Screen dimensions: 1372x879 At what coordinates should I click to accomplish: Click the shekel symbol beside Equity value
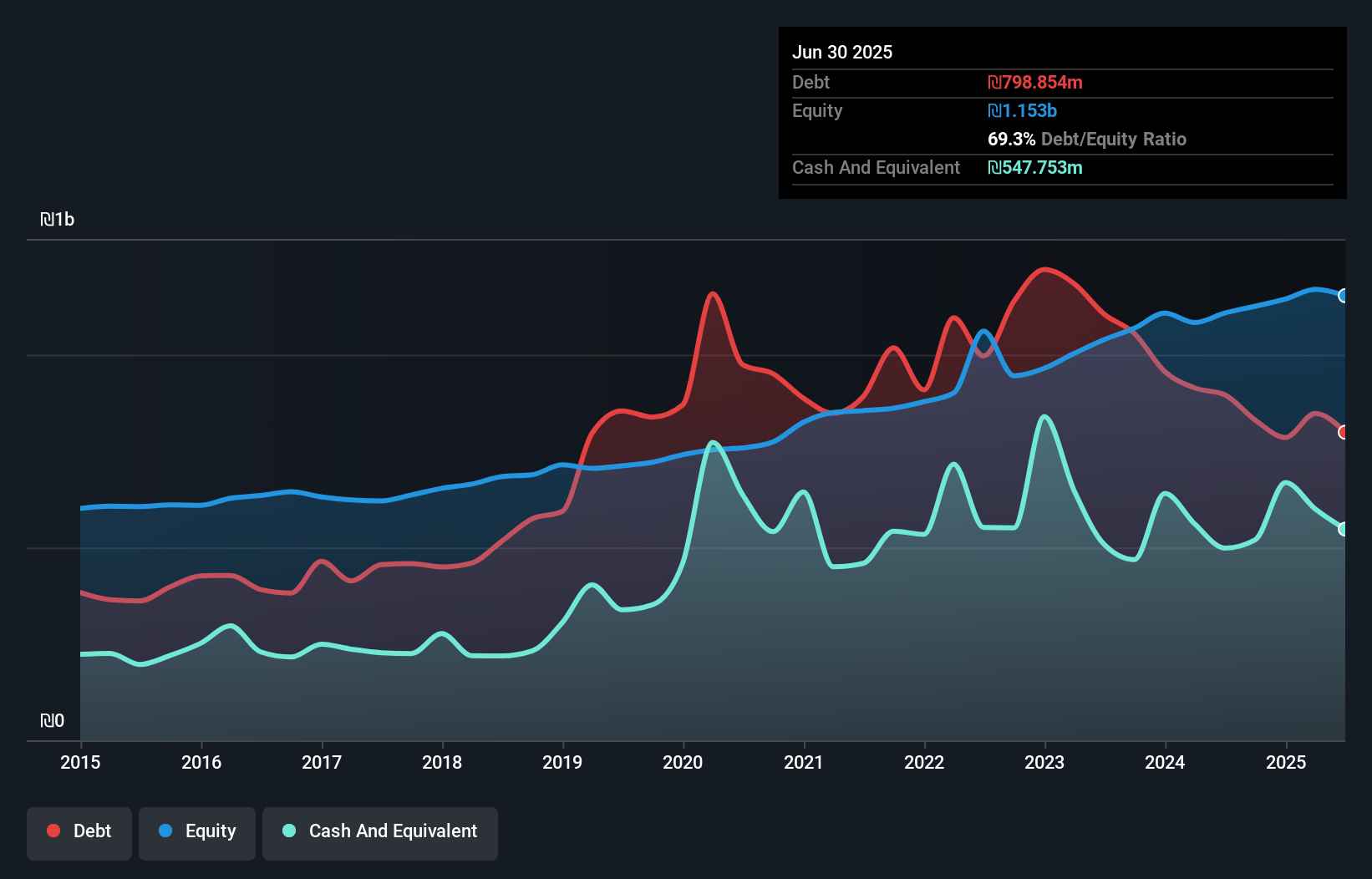point(993,110)
